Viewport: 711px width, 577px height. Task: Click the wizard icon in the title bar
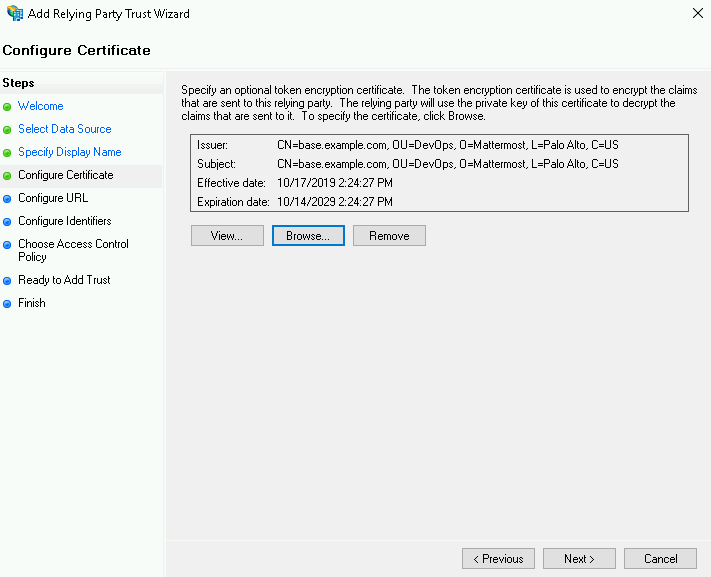pyautogui.click(x=14, y=14)
